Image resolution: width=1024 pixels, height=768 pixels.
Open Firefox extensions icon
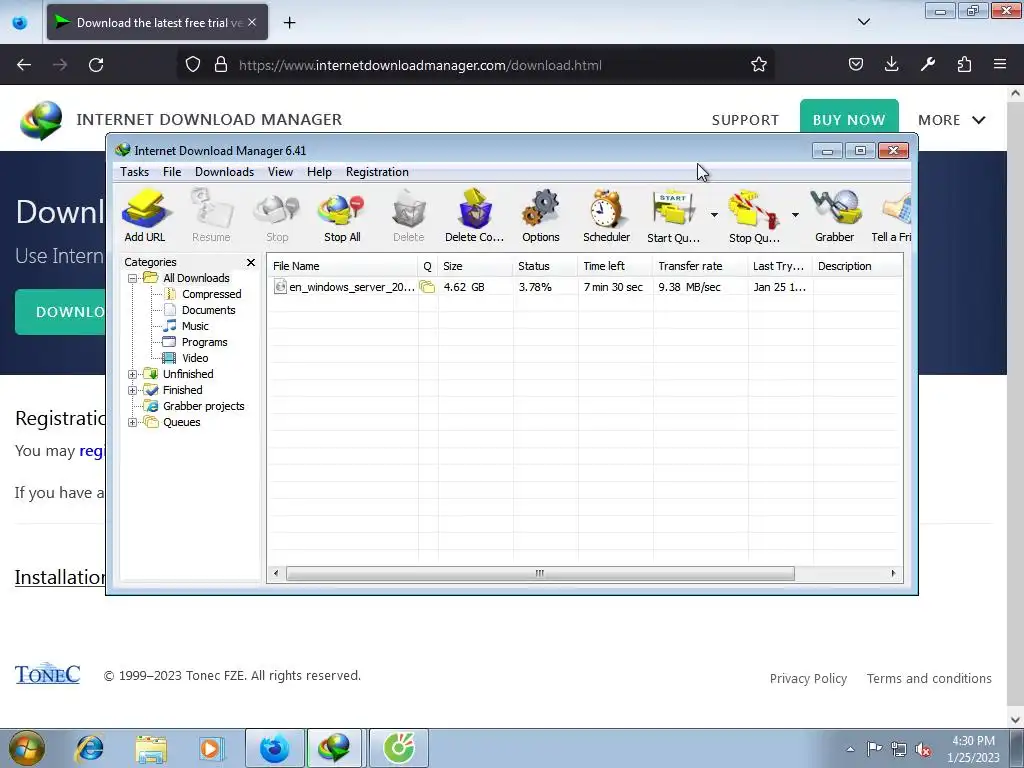point(964,64)
